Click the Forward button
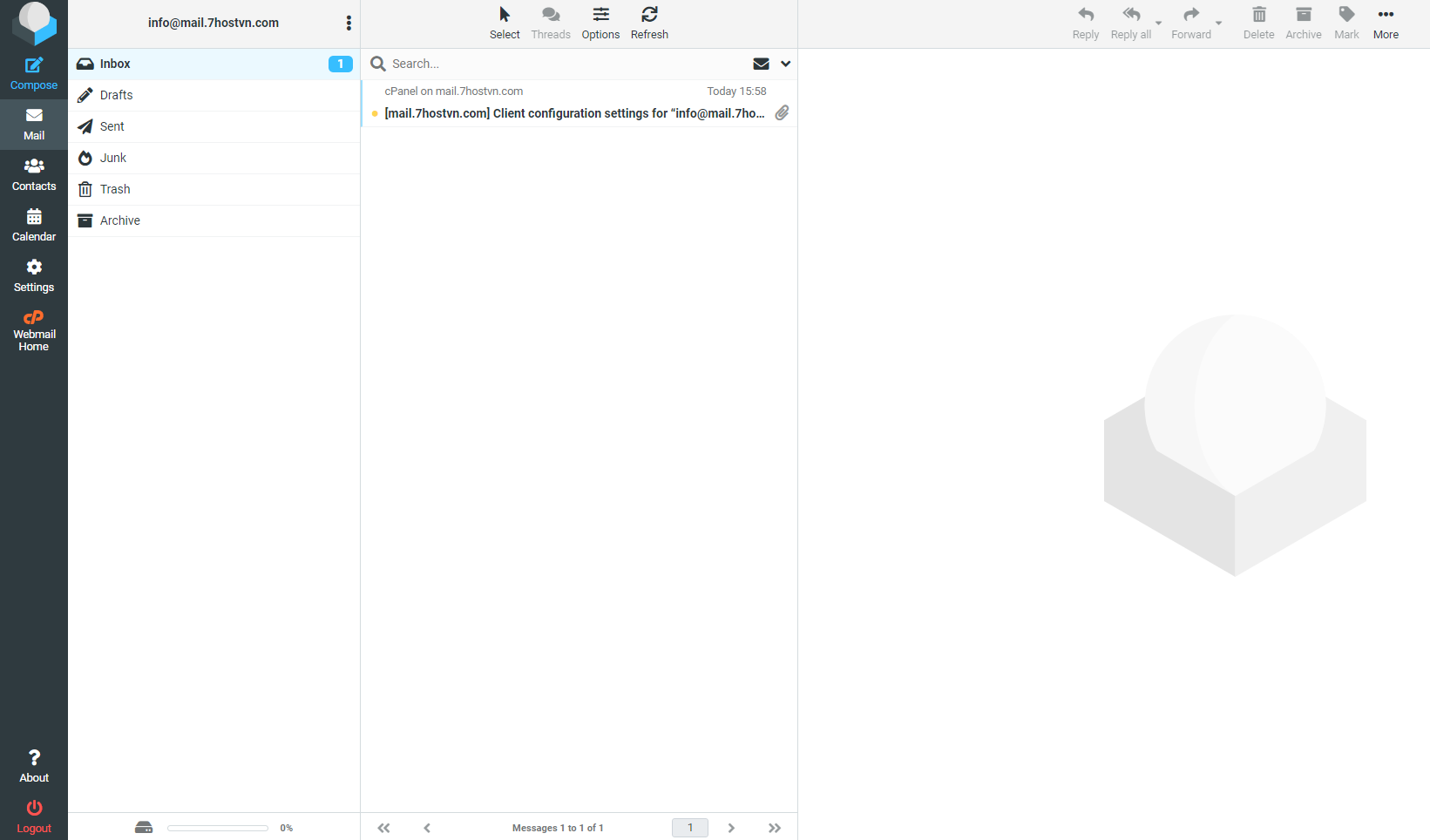The height and width of the screenshot is (840, 1430). 1191,24
